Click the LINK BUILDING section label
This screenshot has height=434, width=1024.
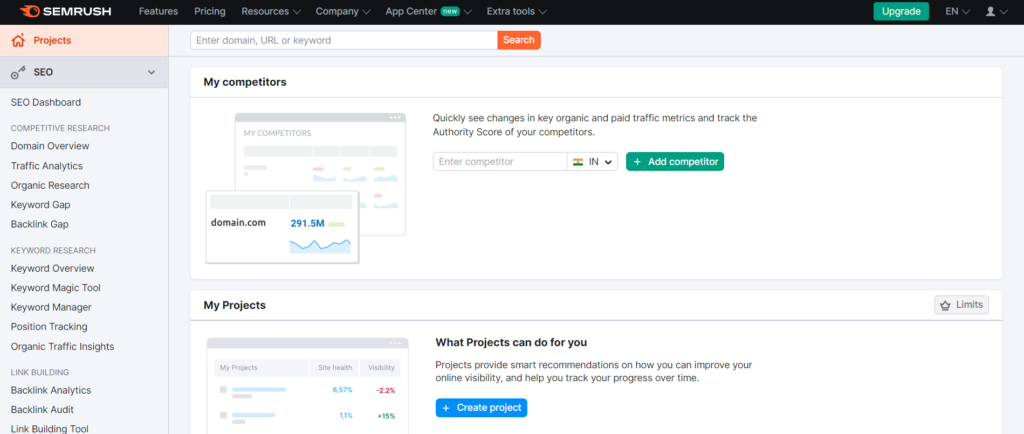coord(40,372)
